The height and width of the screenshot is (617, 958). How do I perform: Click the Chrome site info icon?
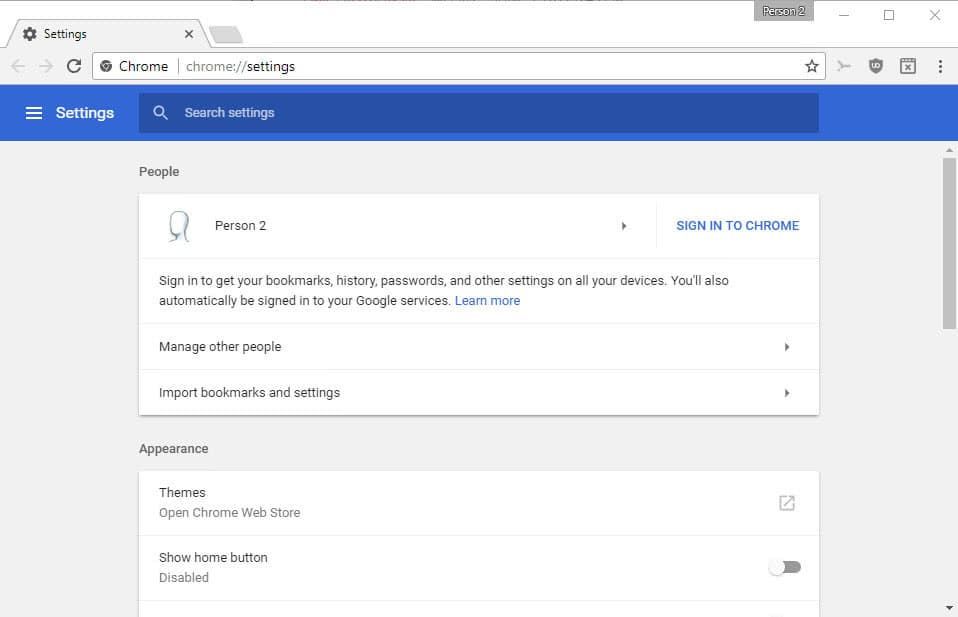pos(106,66)
